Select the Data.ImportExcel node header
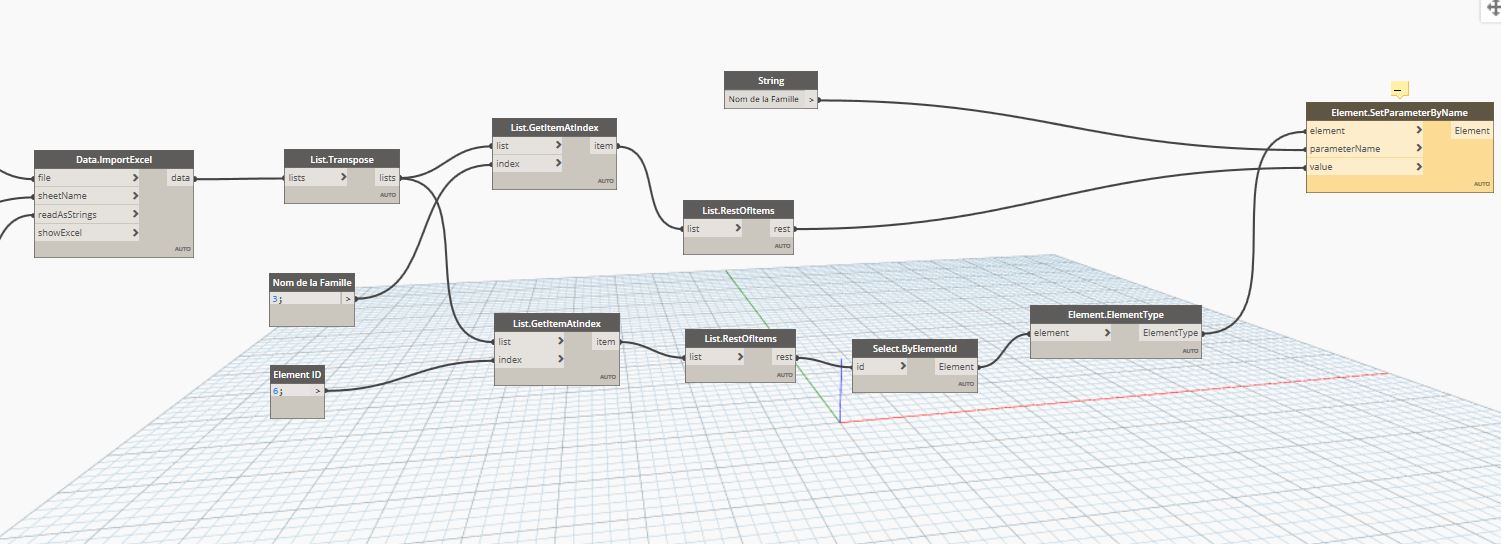This screenshot has width=1501, height=544. (113, 160)
